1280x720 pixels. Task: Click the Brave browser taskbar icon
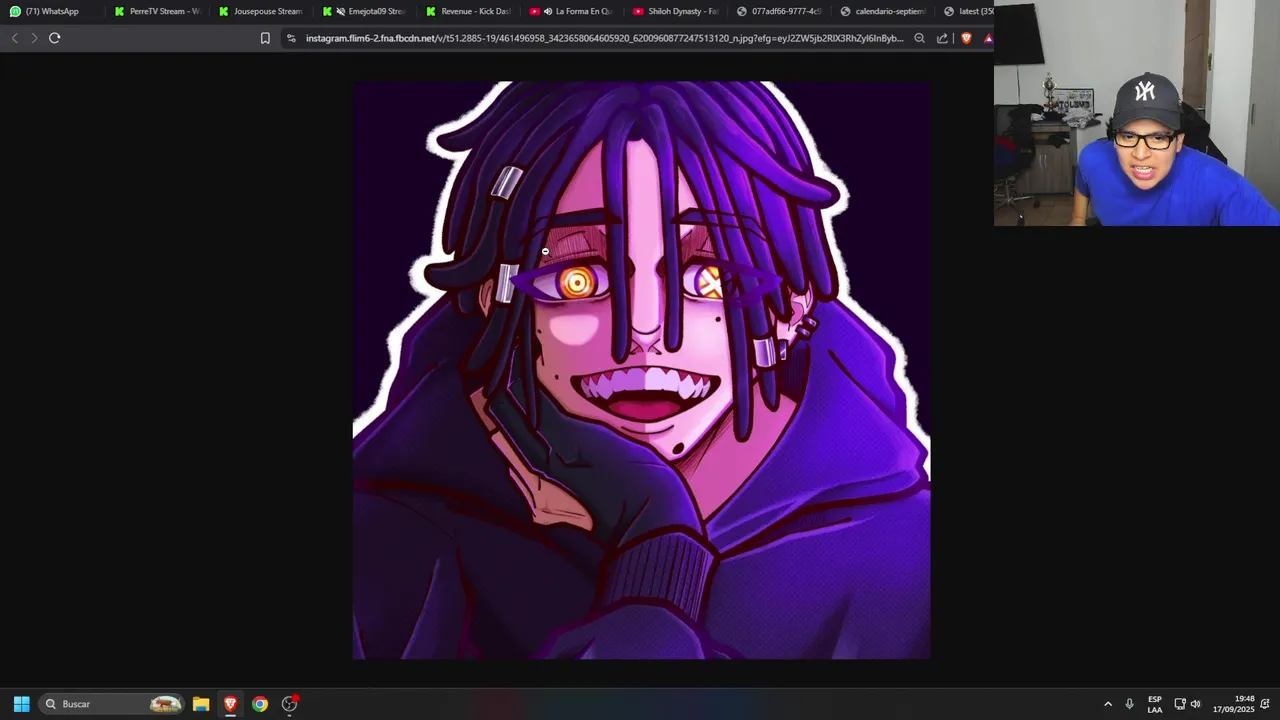230,704
